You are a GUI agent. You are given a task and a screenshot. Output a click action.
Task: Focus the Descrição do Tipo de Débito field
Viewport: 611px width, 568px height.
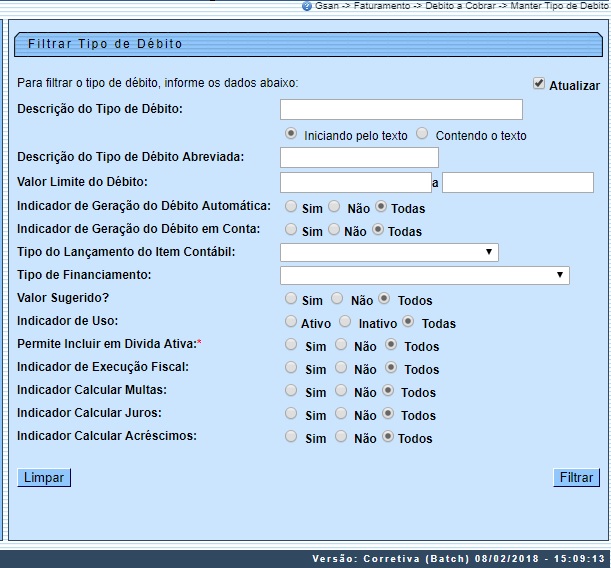point(401,109)
